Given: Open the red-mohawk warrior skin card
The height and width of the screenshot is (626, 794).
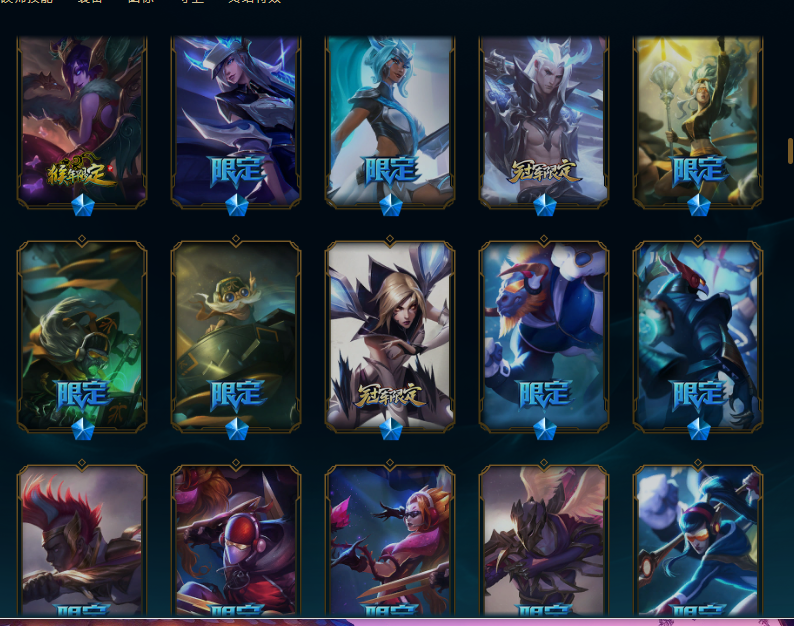Looking at the screenshot, I should tap(82, 540).
